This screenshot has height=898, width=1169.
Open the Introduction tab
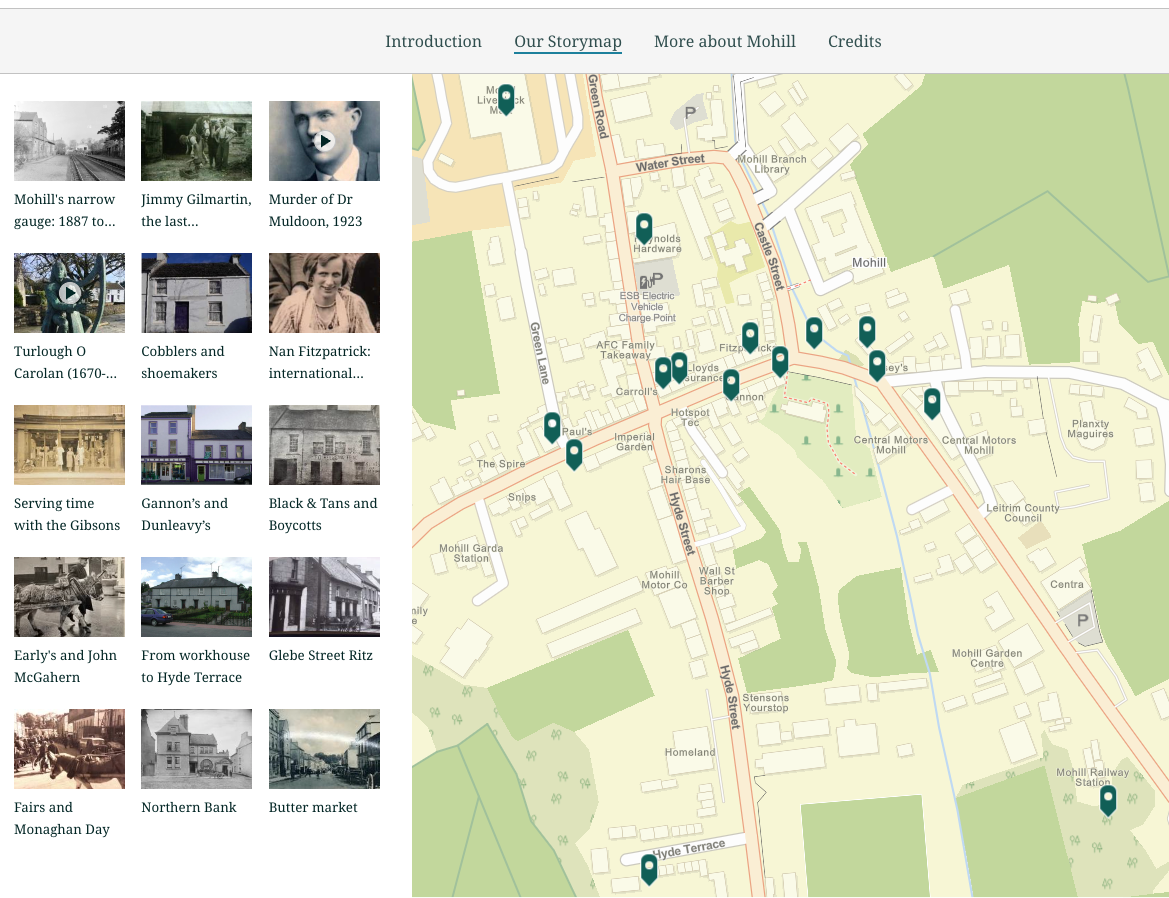pos(433,41)
